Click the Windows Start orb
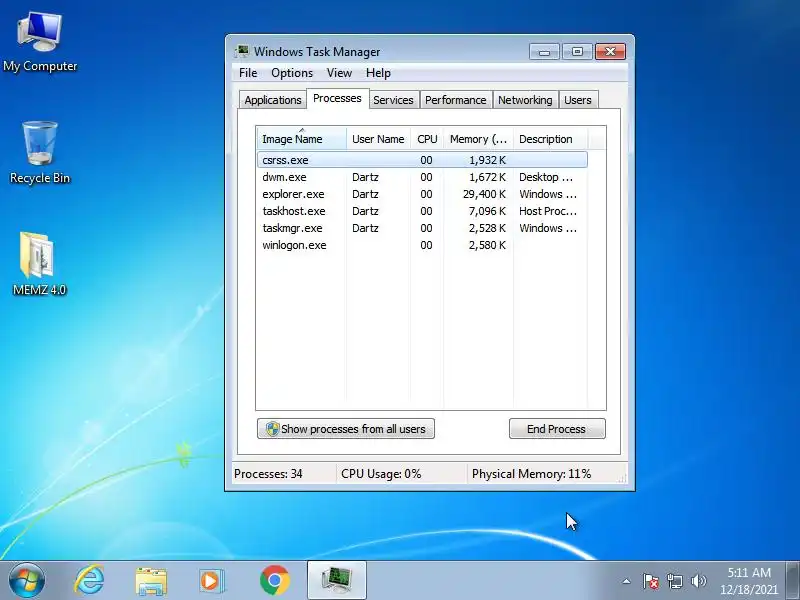 [26, 580]
